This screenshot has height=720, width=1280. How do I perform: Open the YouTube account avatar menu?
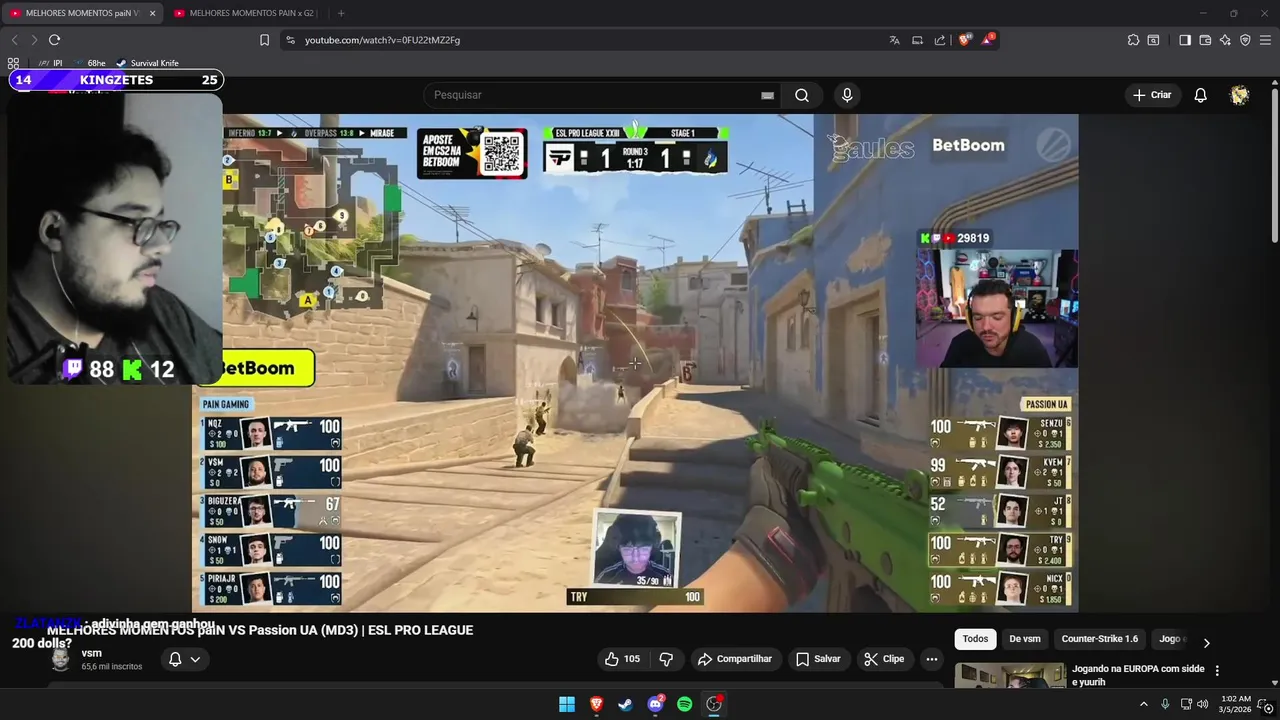[1240, 95]
